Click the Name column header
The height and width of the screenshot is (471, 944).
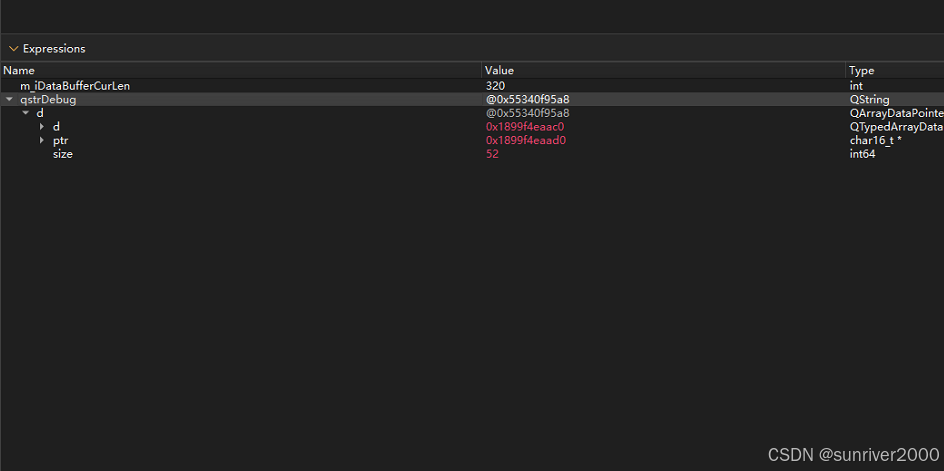(x=241, y=70)
